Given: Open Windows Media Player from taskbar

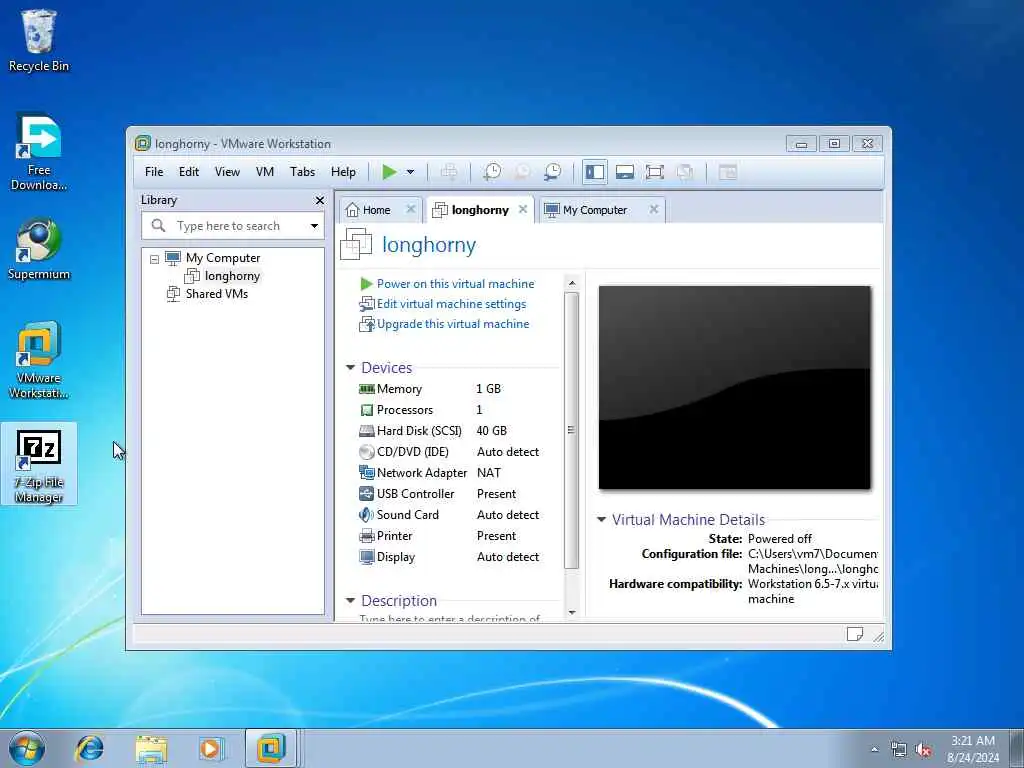Looking at the screenshot, I should pyautogui.click(x=212, y=748).
